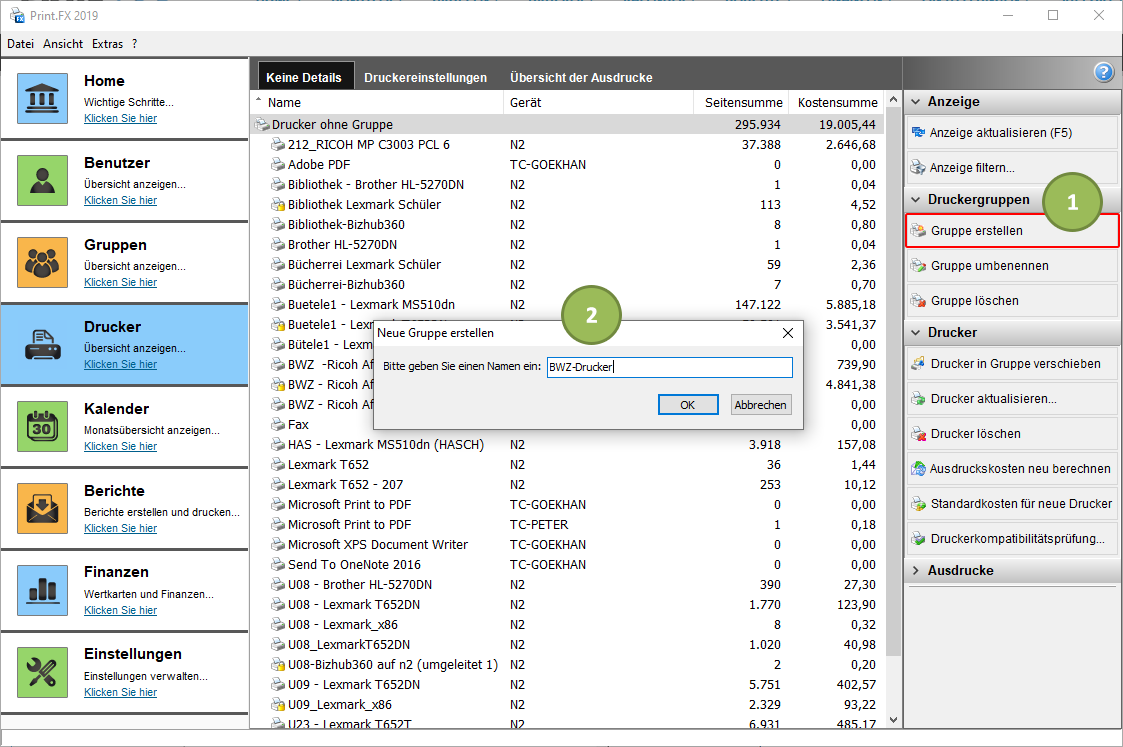Image resolution: width=1123 pixels, height=747 pixels.
Task: Click the list scrollbar up arrow
Action: coord(893,100)
